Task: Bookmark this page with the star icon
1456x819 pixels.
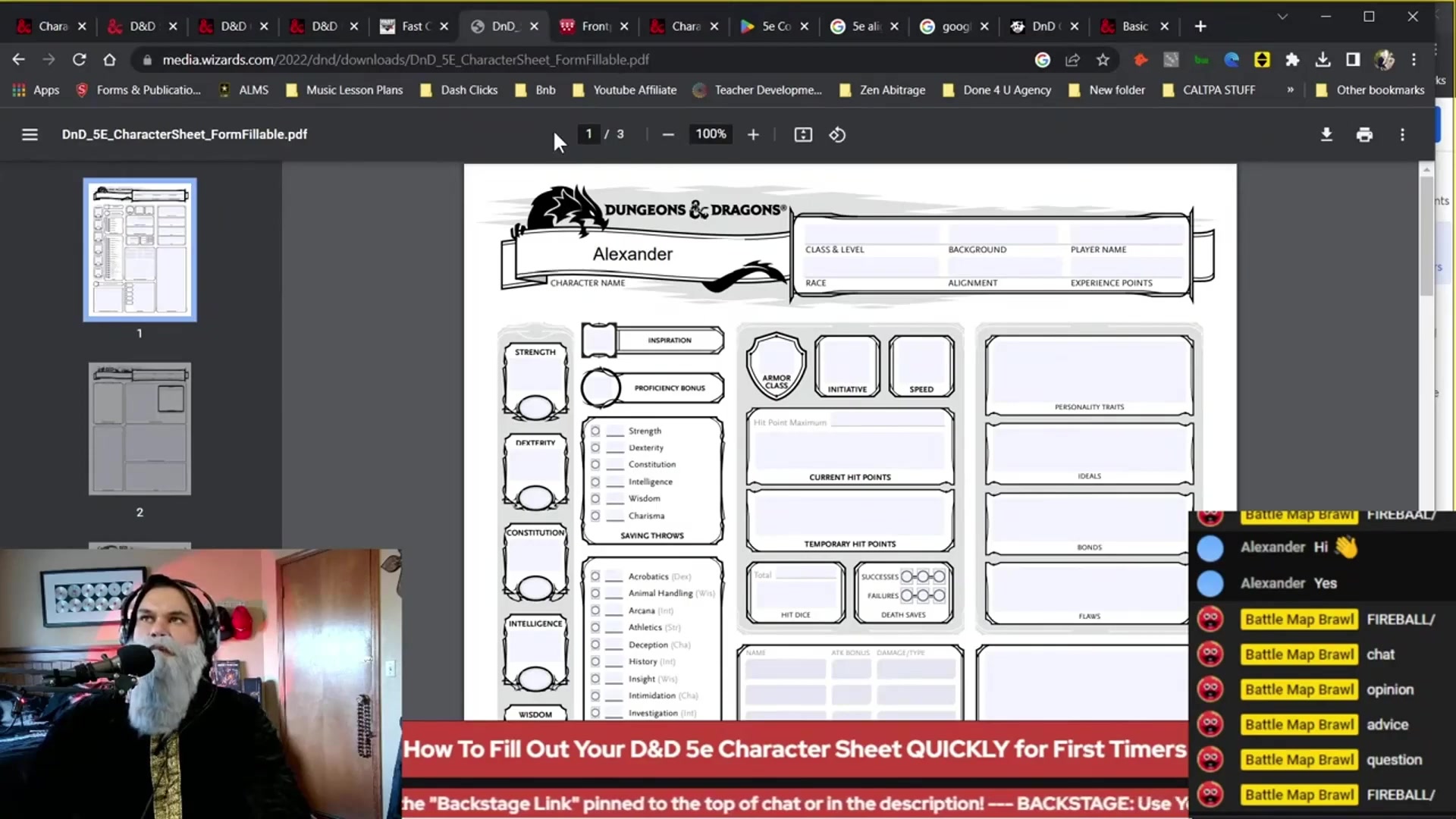Action: click(1103, 59)
